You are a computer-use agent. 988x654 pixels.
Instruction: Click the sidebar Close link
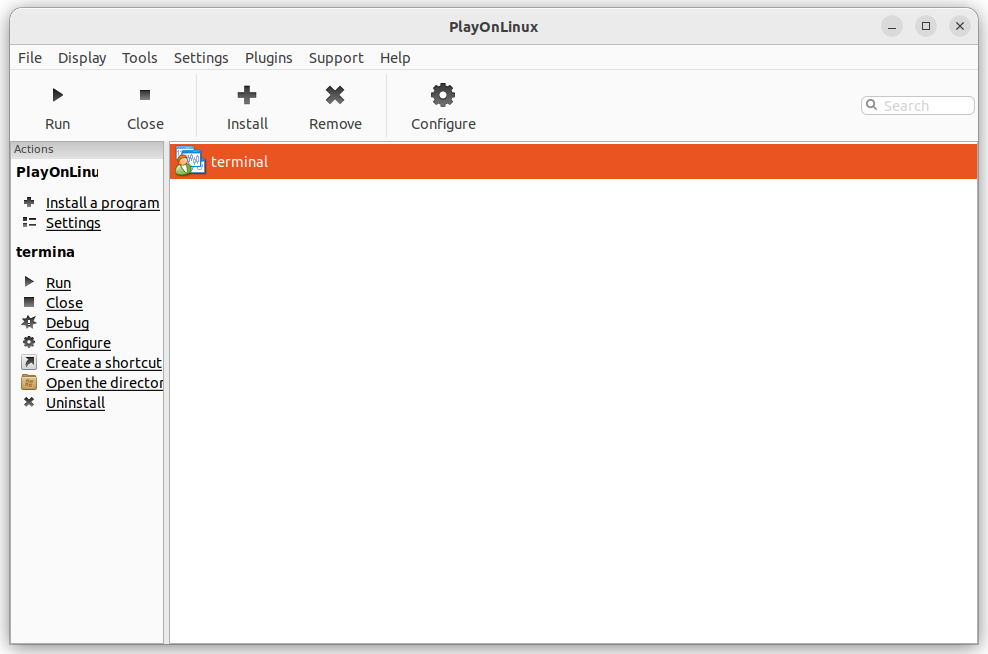point(64,303)
